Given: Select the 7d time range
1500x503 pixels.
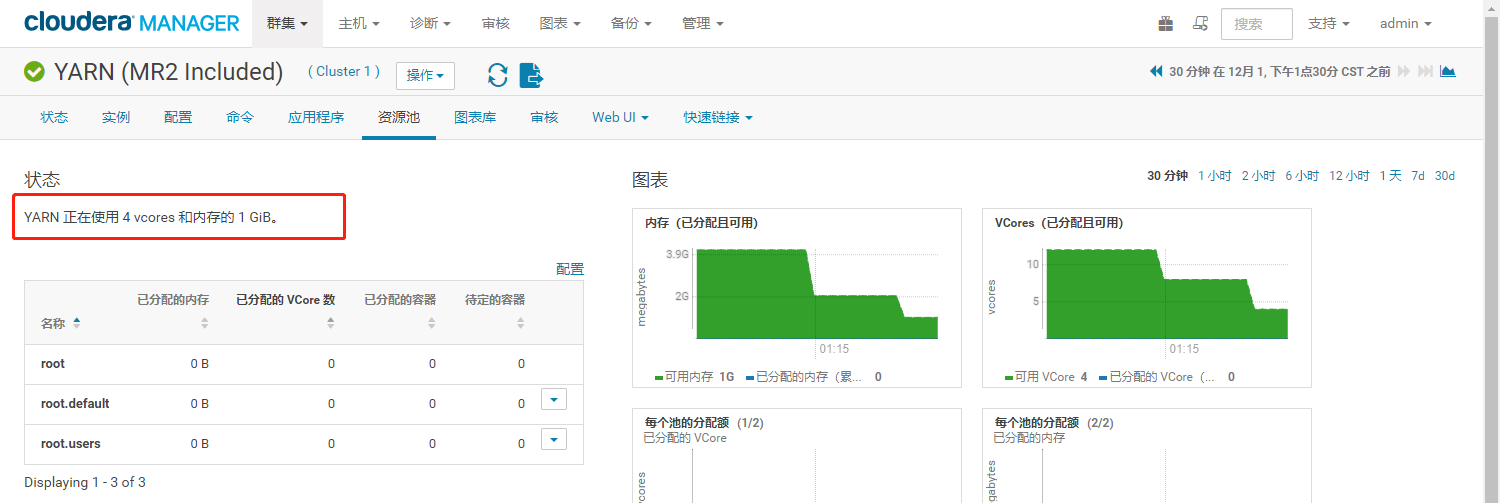Looking at the screenshot, I should (x=1418, y=175).
